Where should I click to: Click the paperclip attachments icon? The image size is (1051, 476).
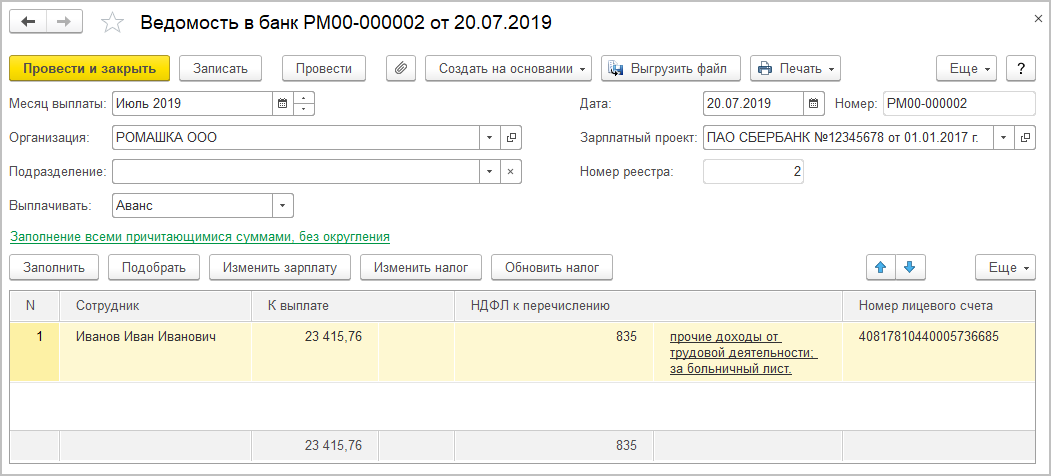(x=399, y=68)
